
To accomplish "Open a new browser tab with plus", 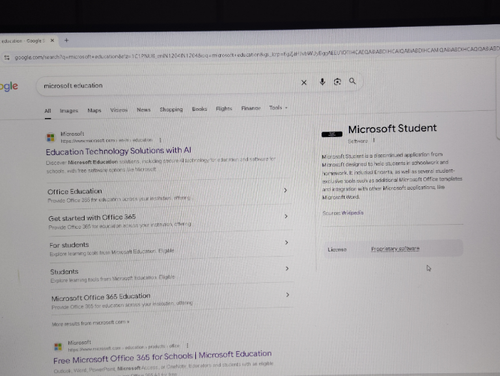I will (x=66, y=40).
